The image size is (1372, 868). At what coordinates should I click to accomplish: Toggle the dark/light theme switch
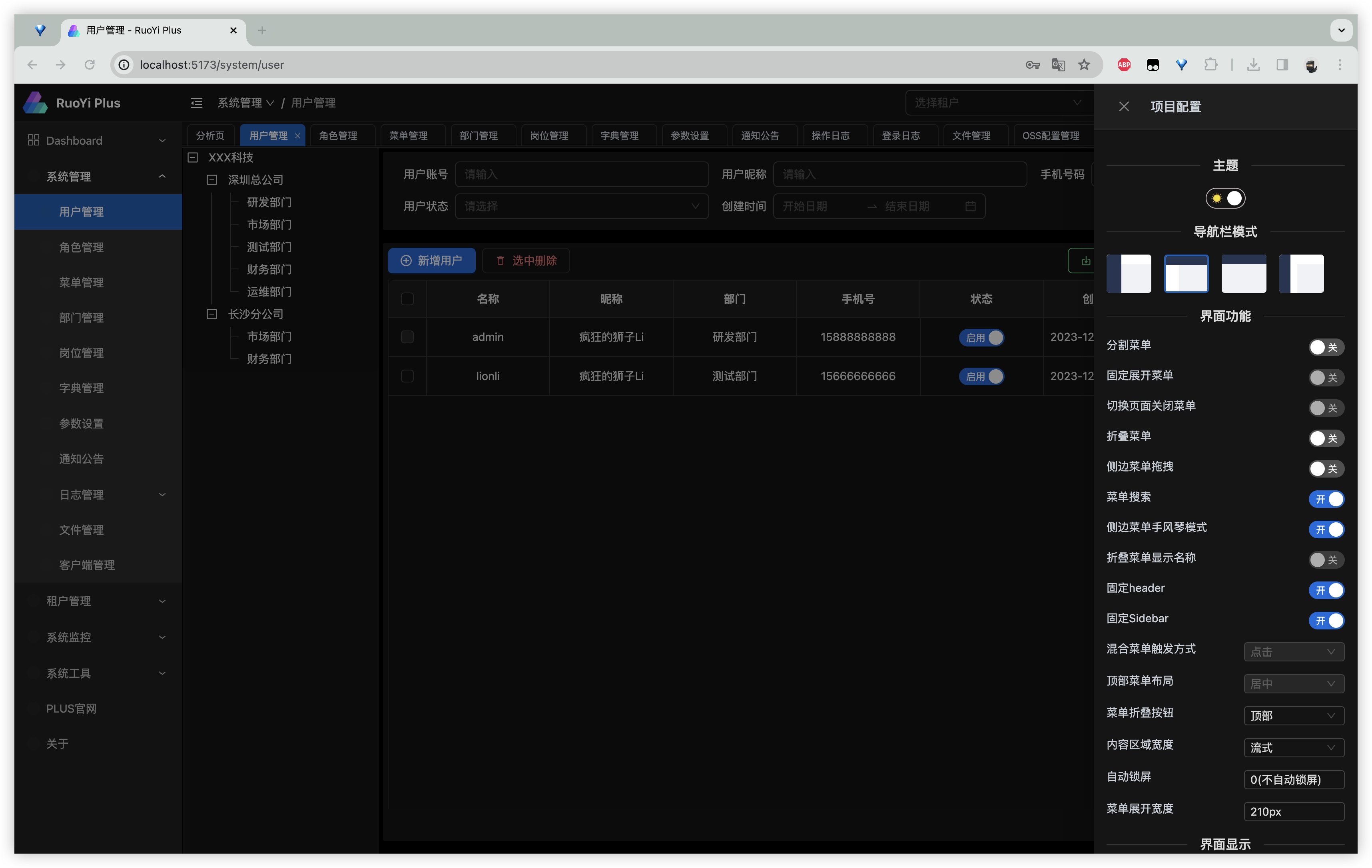[1225, 199]
